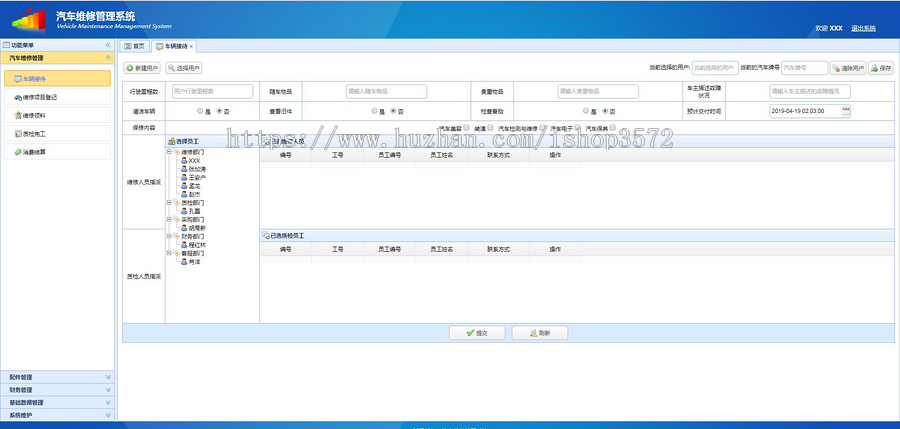Collapse the 质检部门 tree node
This screenshot has height=429, width=900.
(169, 202)
